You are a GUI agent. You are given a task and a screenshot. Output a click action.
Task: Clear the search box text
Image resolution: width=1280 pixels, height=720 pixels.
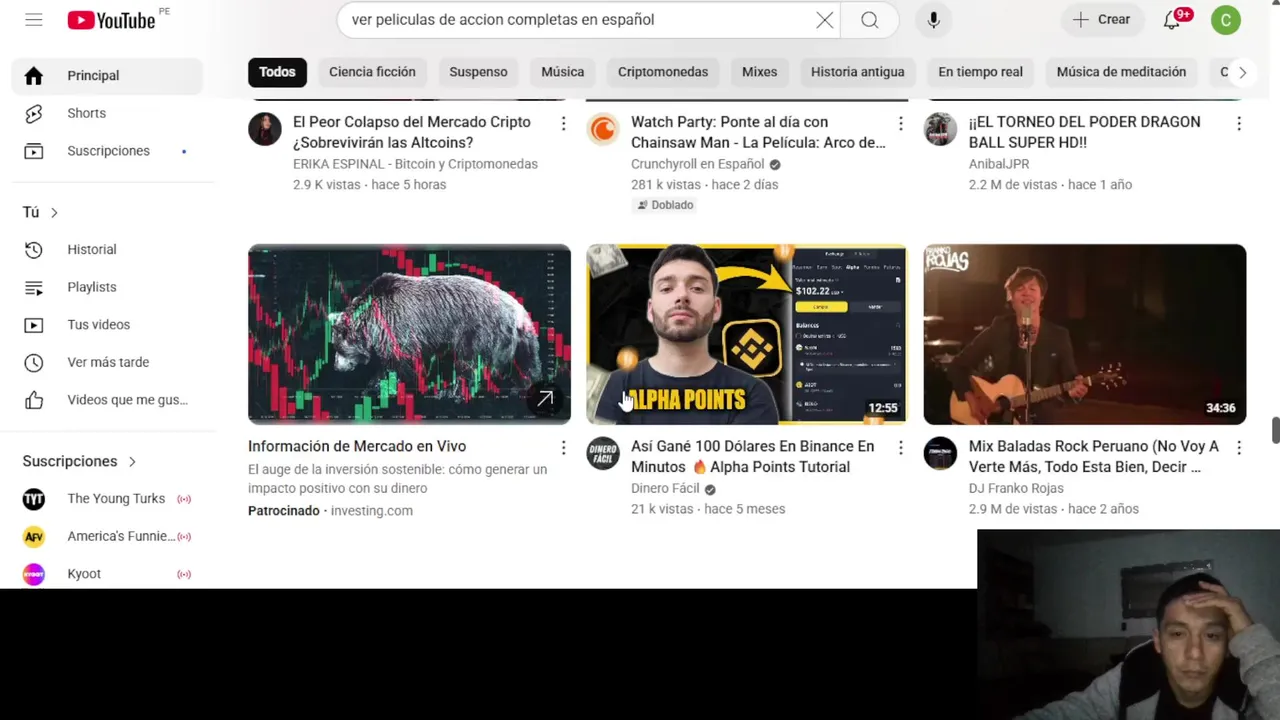point(824,20)
